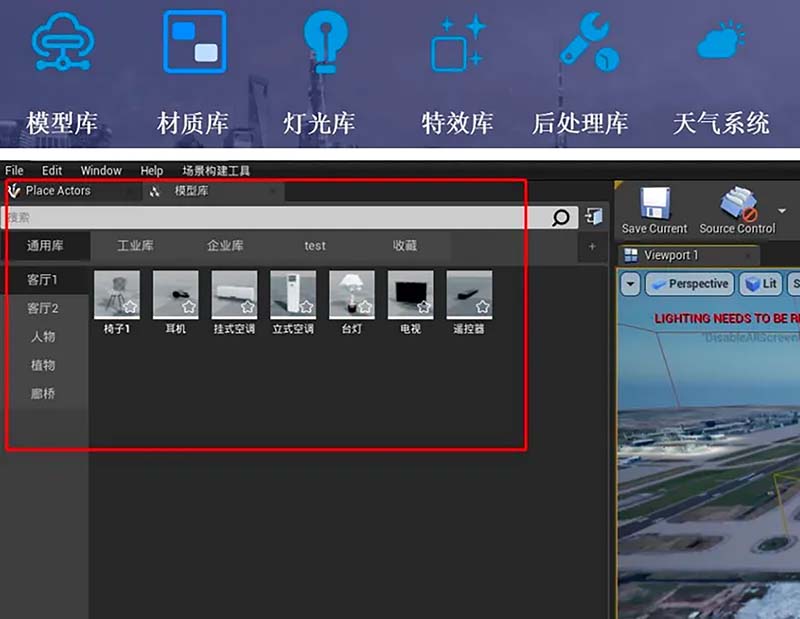Open viewport options dropdown arrow
The height and width of the screenshot is (619, 800).
click(x=630, y=284)
